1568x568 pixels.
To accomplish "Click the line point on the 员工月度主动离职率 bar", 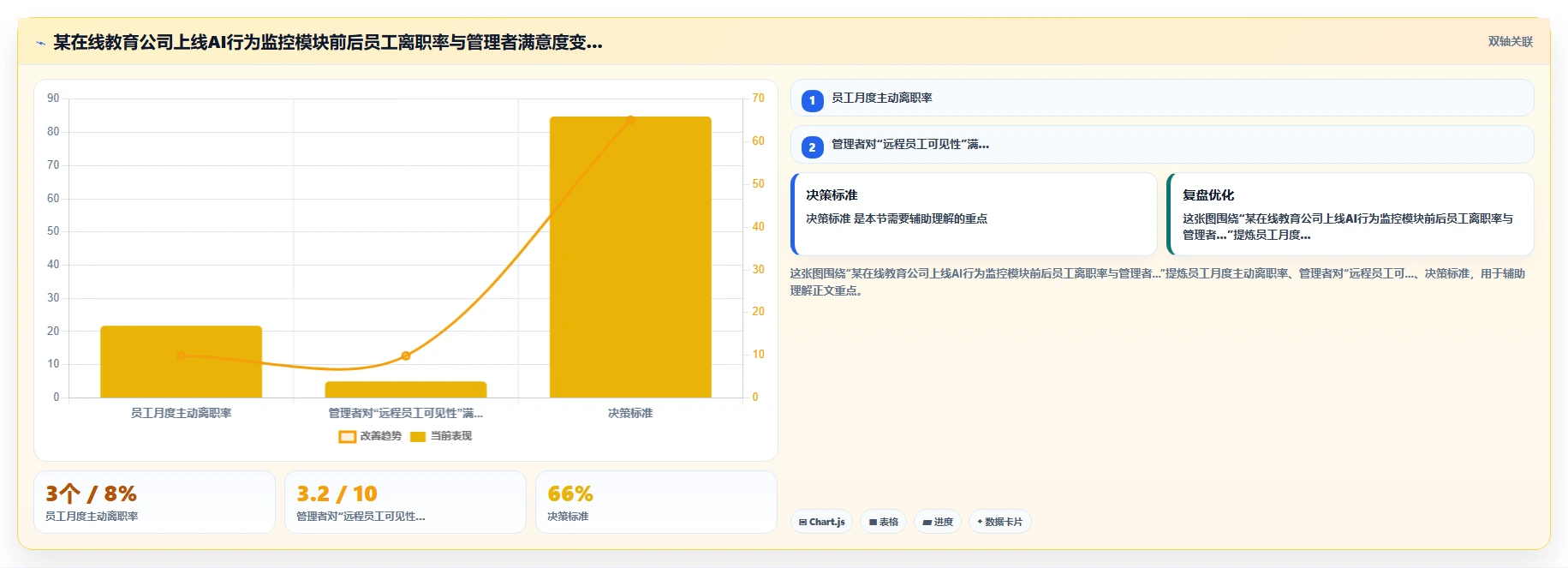I will (181, 356).
